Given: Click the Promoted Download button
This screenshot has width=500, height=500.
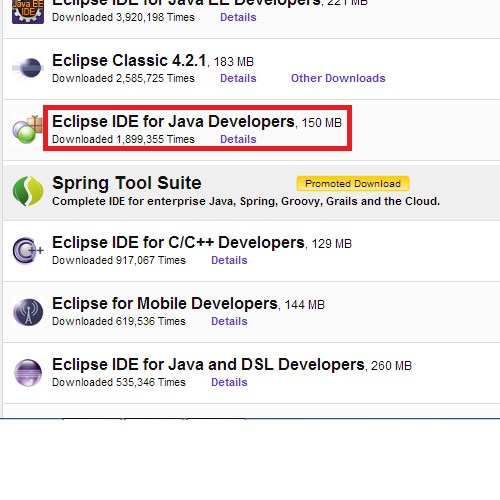Looking at the screenshot, I should pyautogui.click(x=353, y=184).
